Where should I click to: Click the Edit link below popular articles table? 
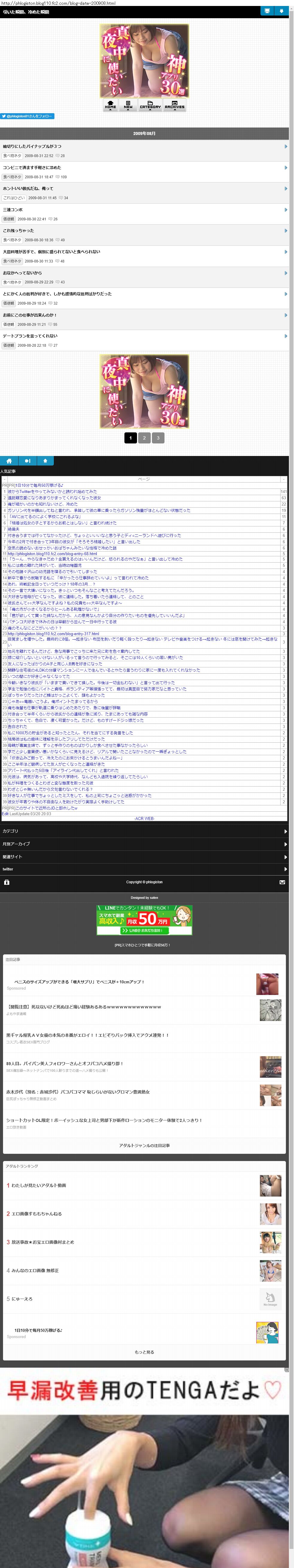coord(5,814)
